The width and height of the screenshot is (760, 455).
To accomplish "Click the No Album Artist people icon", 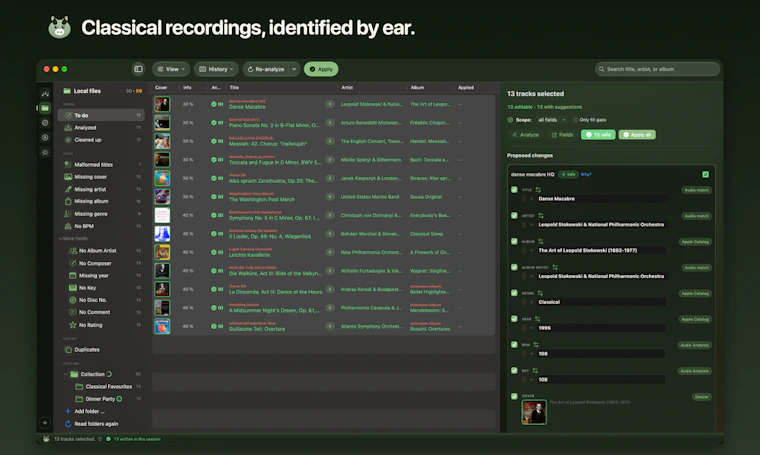I will (x=73, y=251).
